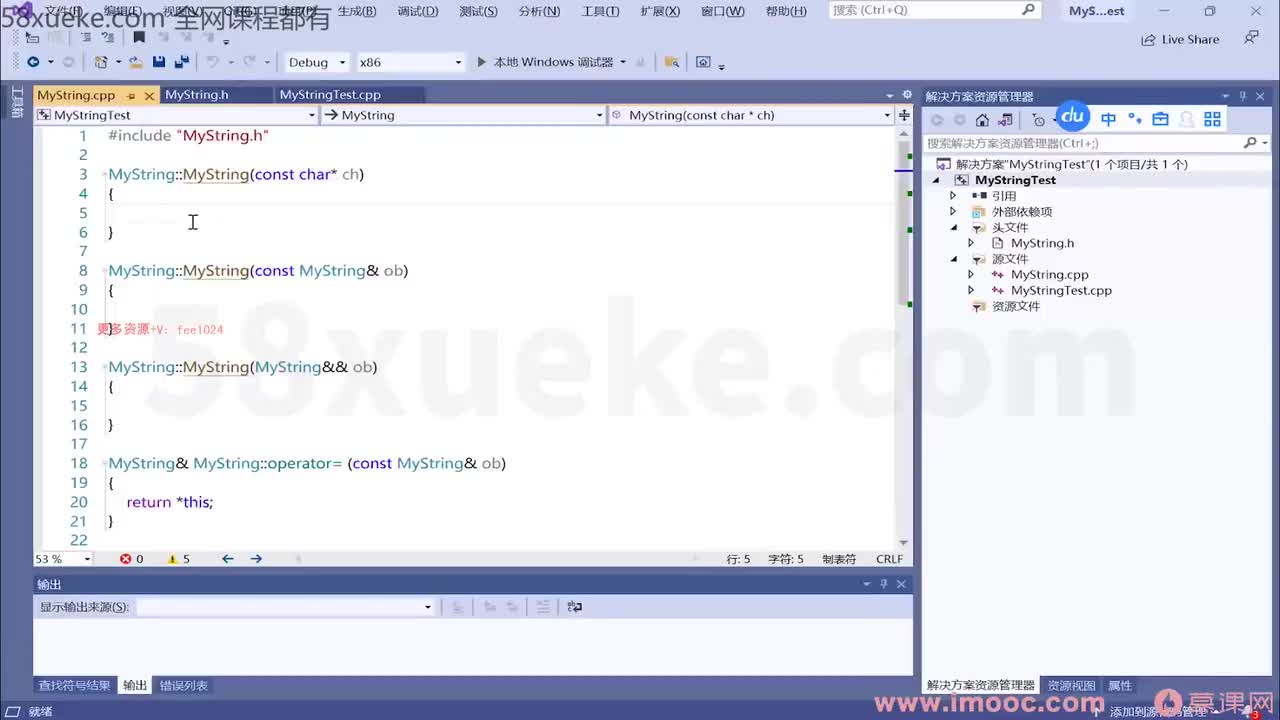Viewport: 1280px width, 720px height.
Task: Click the Navigate Backward arrow in toolbar
Action: click(32, 62)
